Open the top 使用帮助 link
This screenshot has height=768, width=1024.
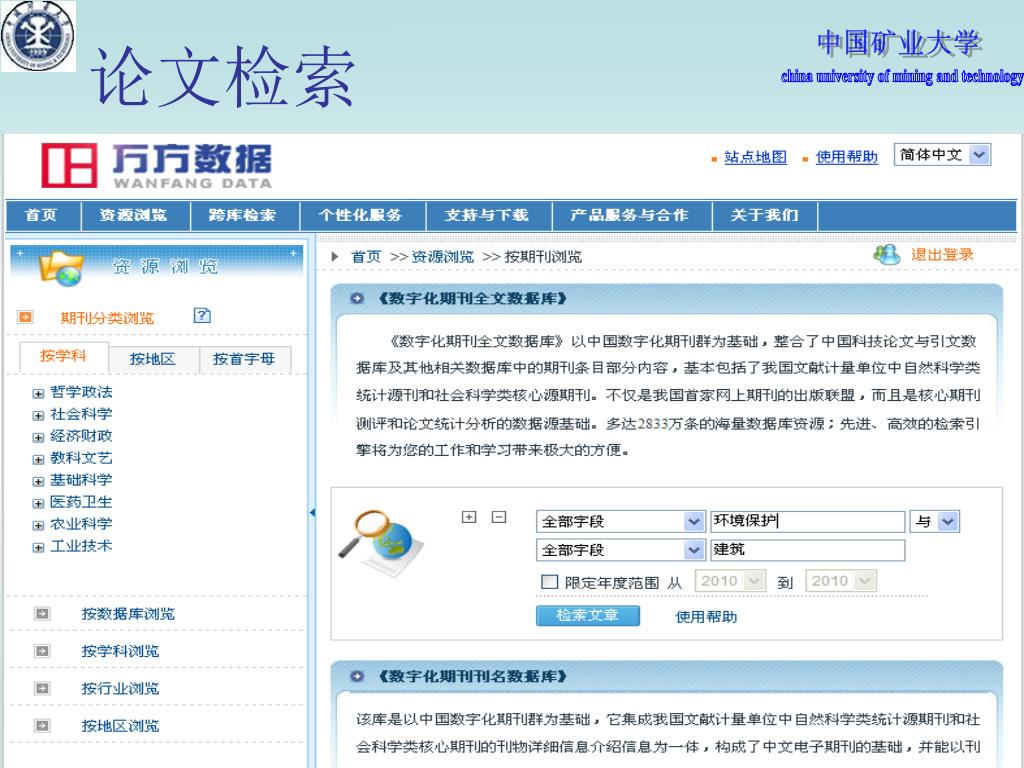pos(847,157)
